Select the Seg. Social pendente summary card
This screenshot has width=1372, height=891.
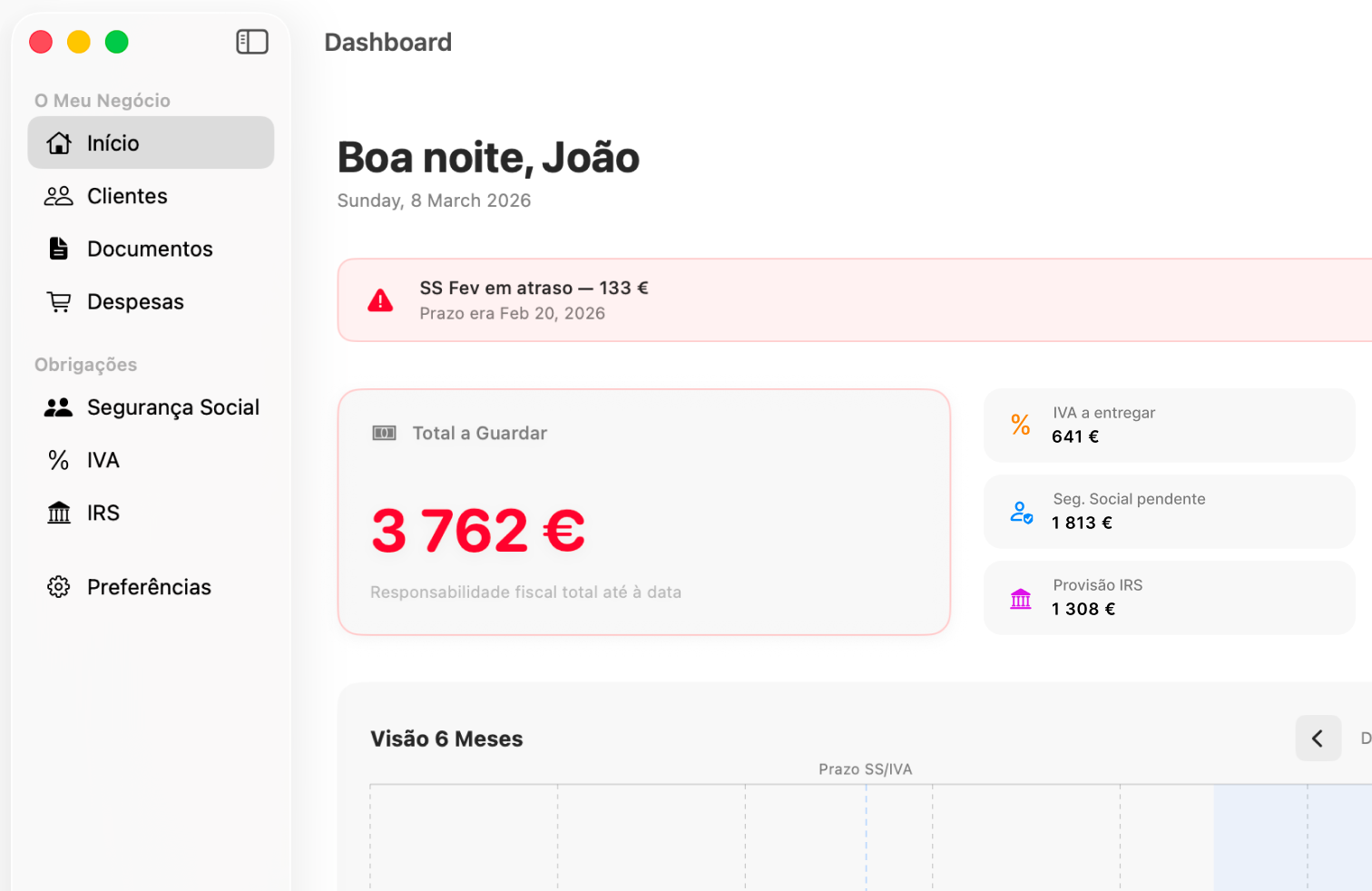1169,511
